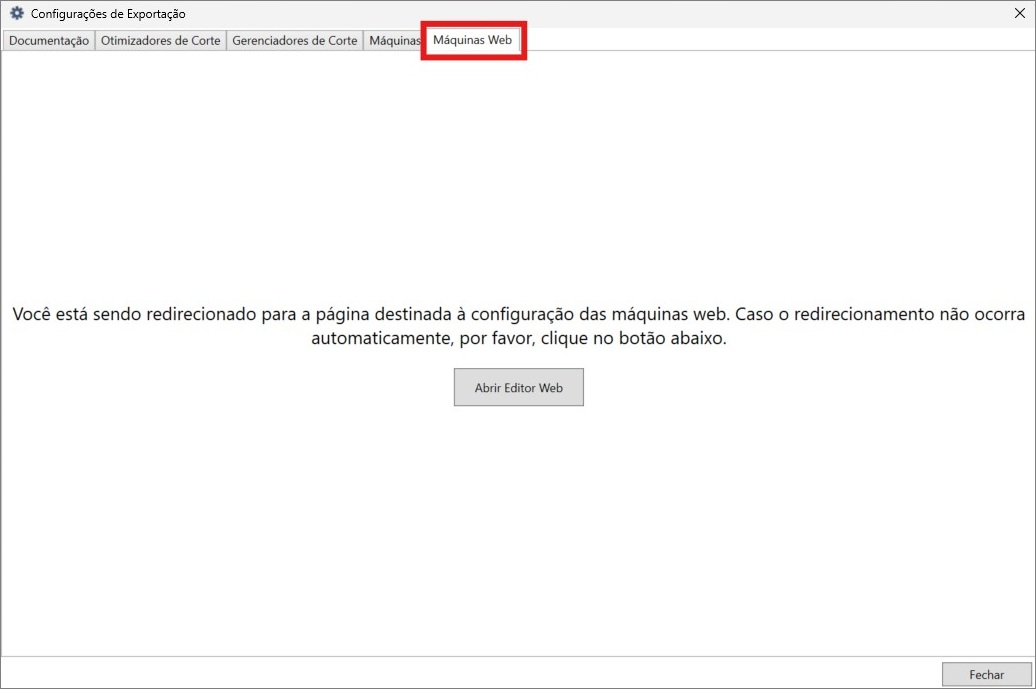
Task: Click the X to close the window
Action: (x=1018, y=13)
